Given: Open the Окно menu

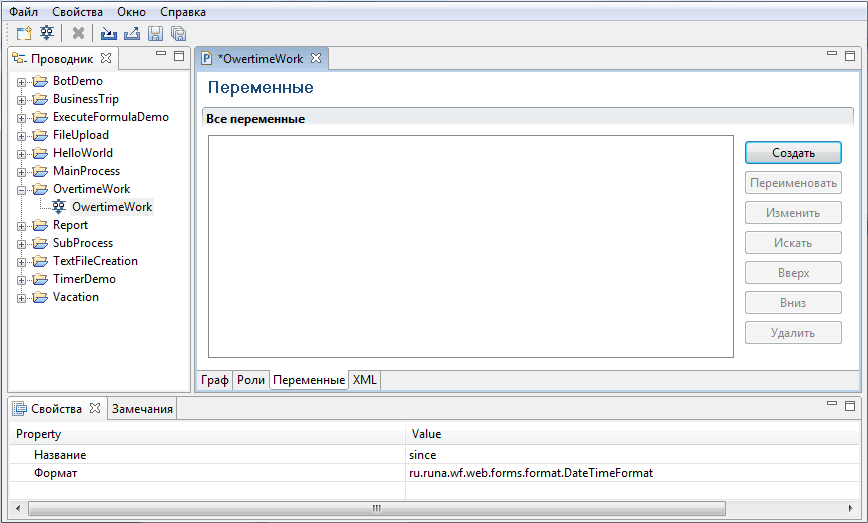Looking at the screenshot, I should tap(132, 12).
